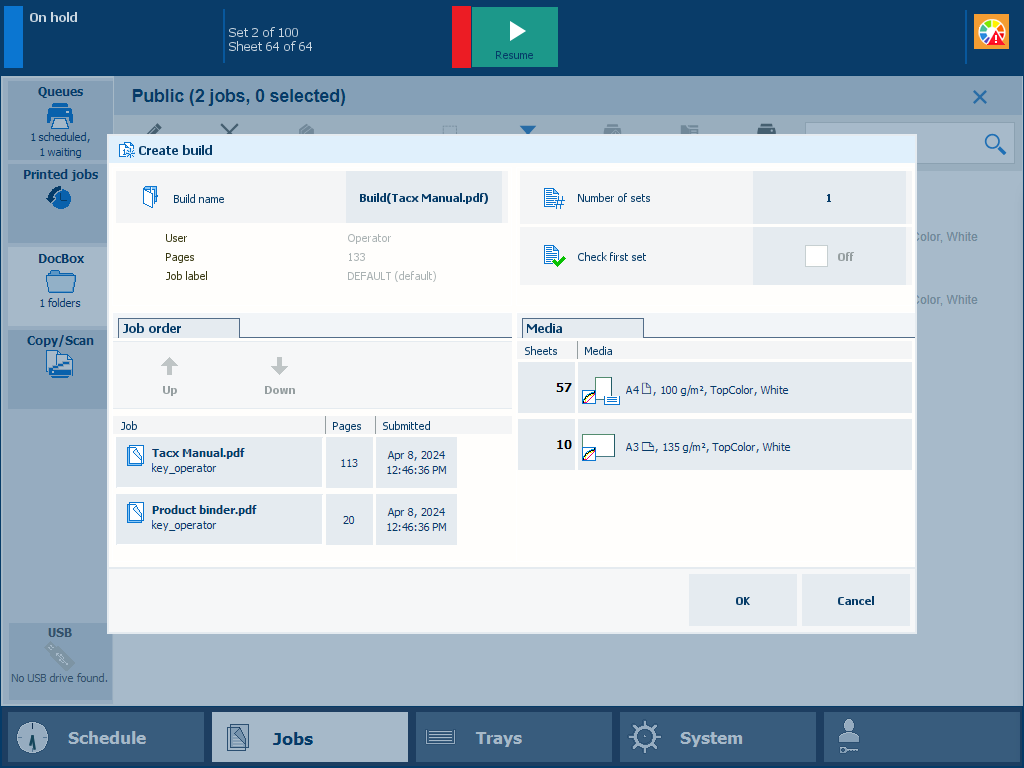Edit the Build name field
Viewport: 1024px width, 768px height.
[x=424, y=198]
